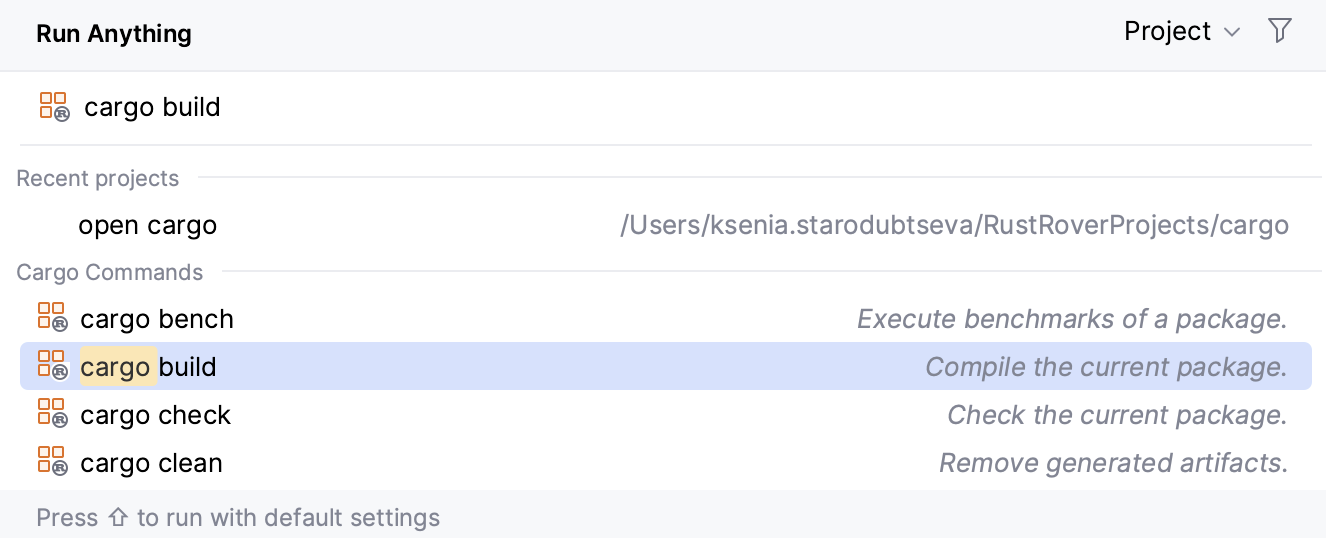Viewport: 1326px width, 538px height.
Task: Open the Project scope dropdown
Action: (x=1168, y=32)
